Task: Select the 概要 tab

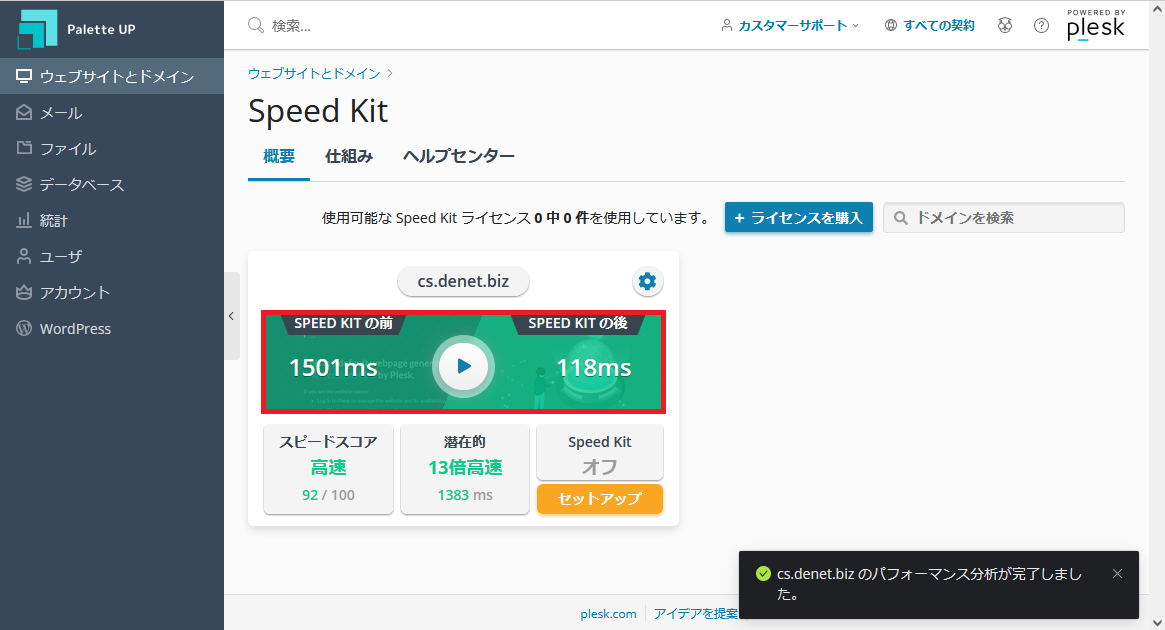Action: [279, 157]
